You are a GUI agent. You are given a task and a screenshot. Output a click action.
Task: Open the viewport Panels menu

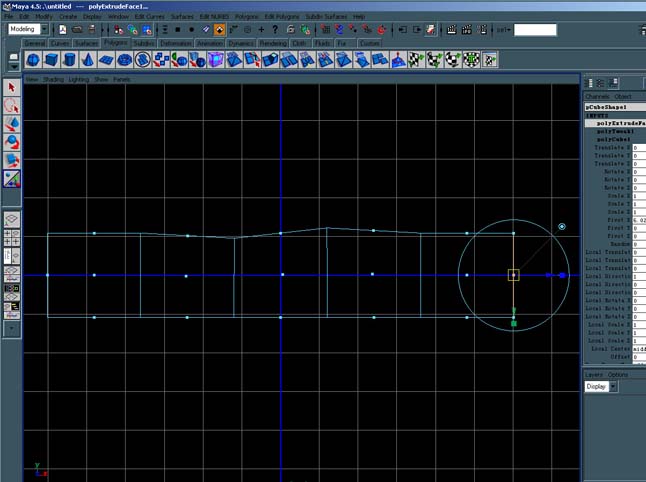click(x=122, y=79)
